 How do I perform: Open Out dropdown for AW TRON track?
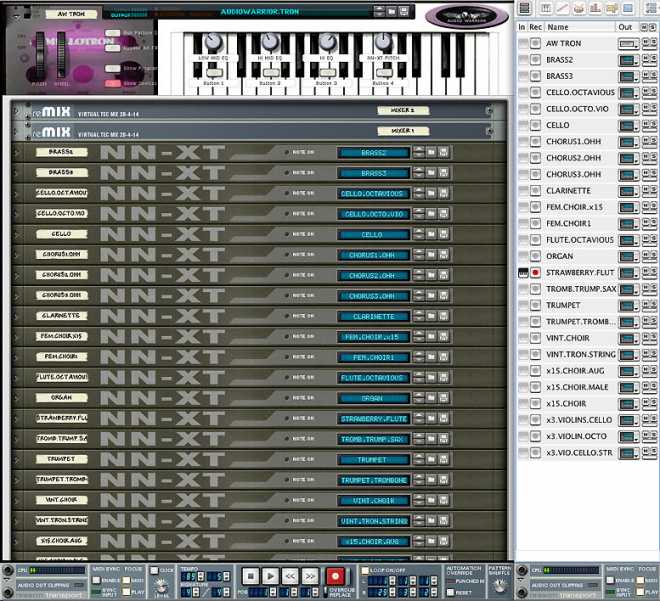click(628, 43)
